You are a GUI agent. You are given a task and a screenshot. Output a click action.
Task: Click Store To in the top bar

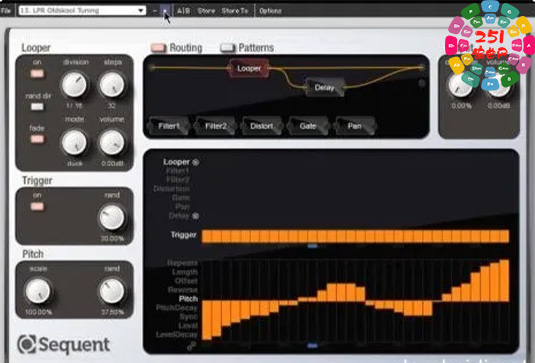(235, 11)
